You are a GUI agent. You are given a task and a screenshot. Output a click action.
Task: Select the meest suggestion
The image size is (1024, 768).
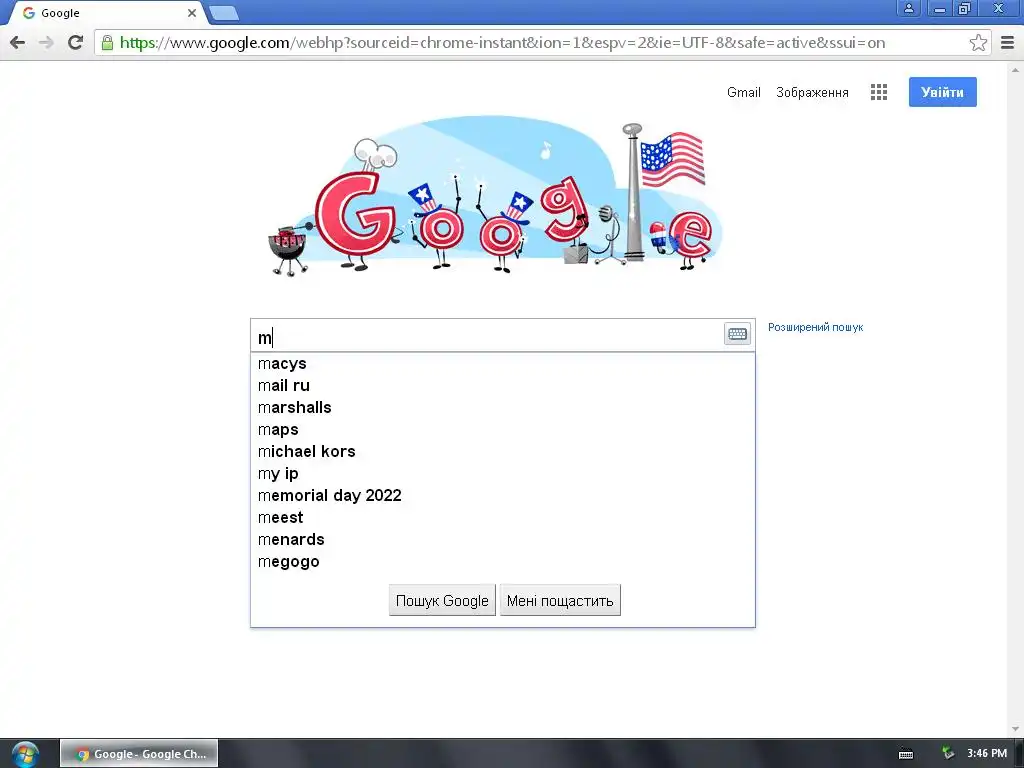(503, 518)
